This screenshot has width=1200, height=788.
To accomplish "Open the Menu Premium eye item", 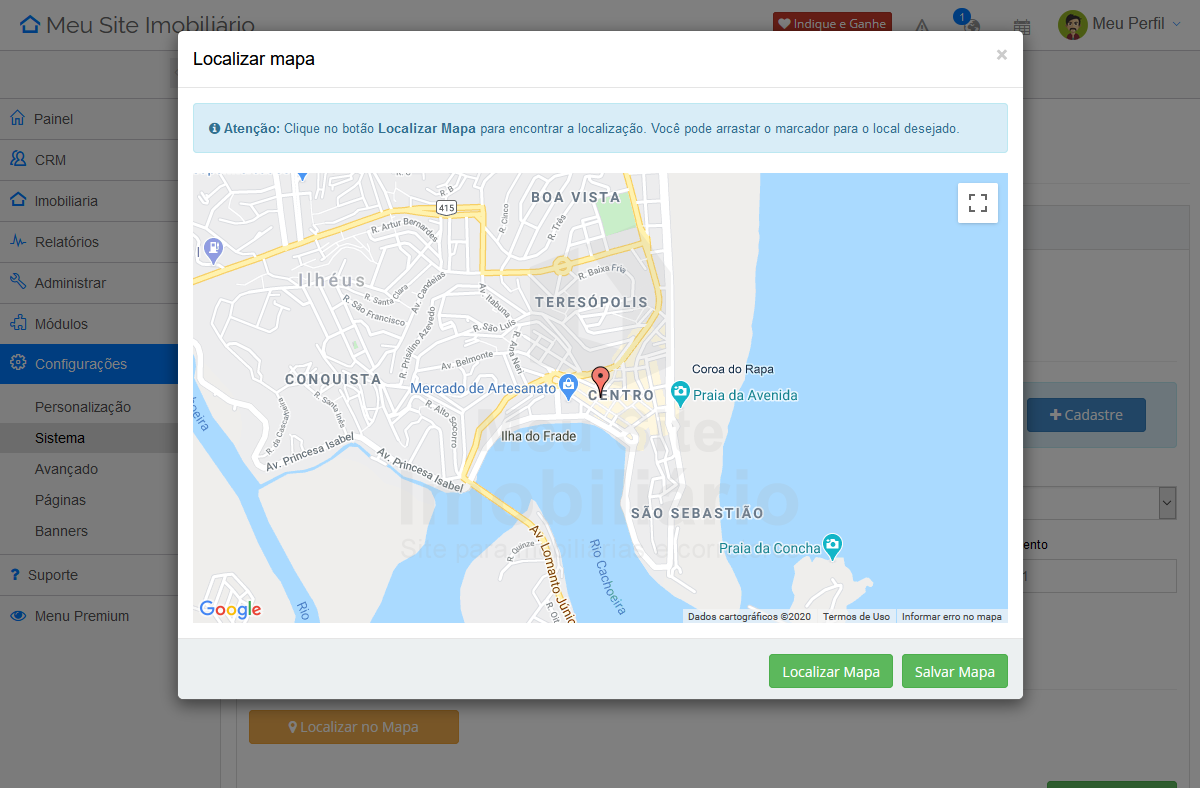I will click(x=82, y=616).
